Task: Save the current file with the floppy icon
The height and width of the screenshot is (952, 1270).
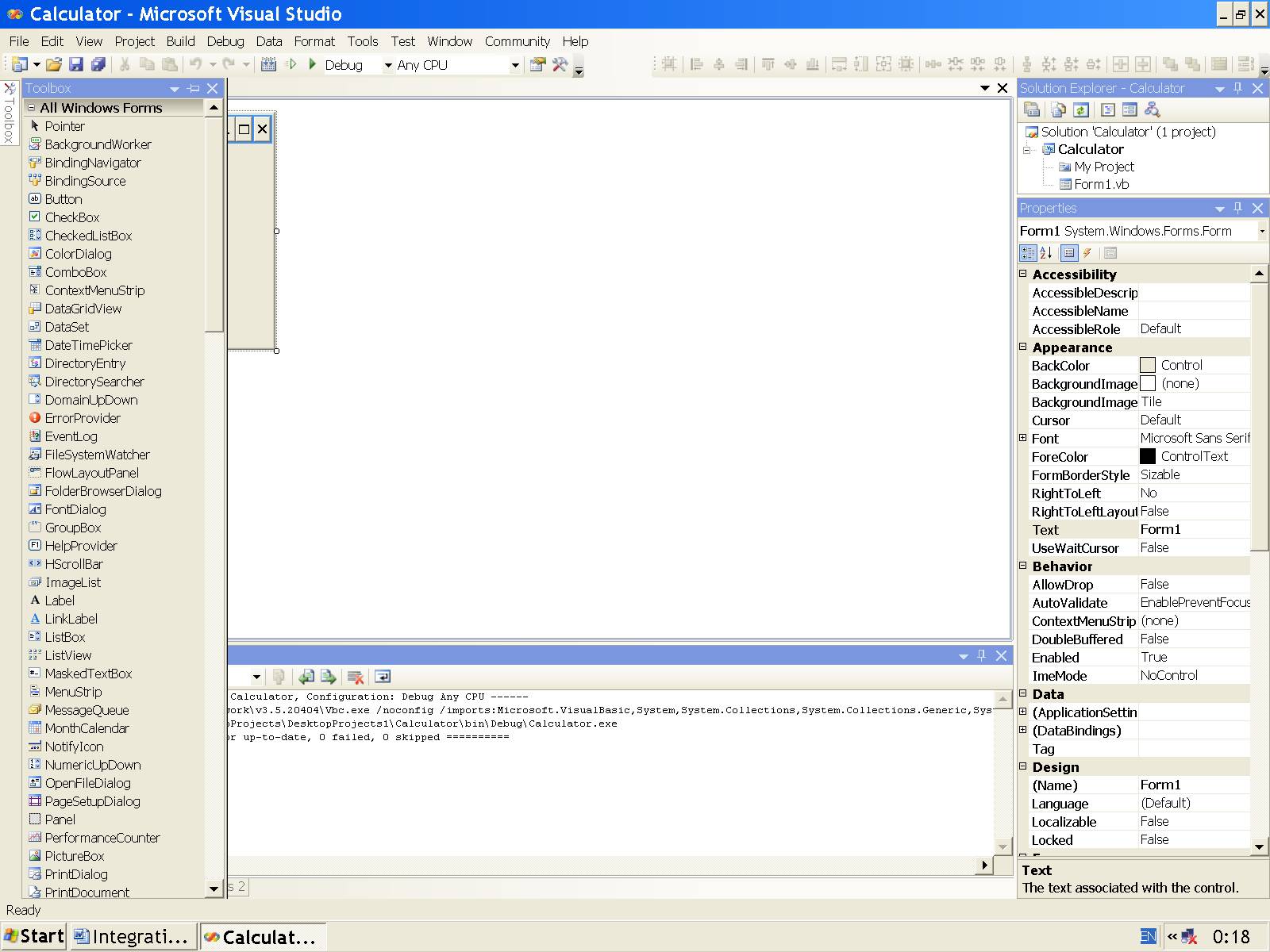Action: (76, 65)
